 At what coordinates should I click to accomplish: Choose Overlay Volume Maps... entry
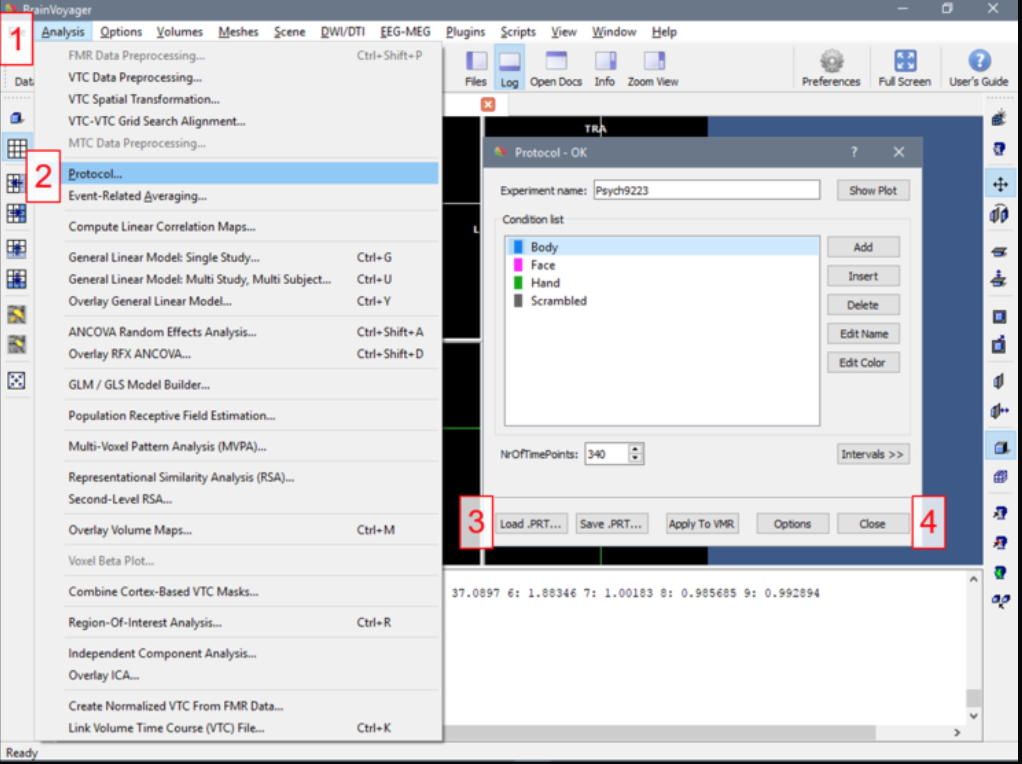click(x=250, y=530)
